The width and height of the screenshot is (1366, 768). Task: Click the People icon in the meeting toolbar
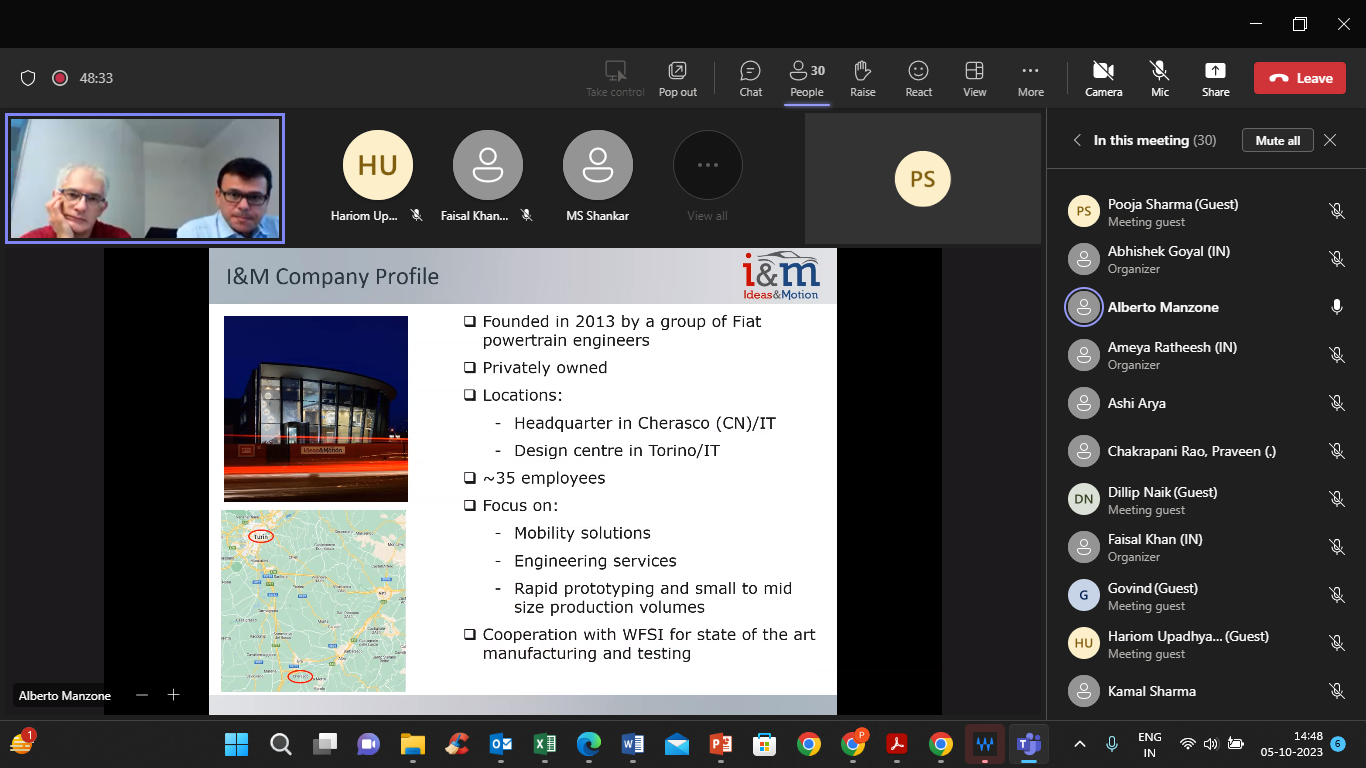806,77
